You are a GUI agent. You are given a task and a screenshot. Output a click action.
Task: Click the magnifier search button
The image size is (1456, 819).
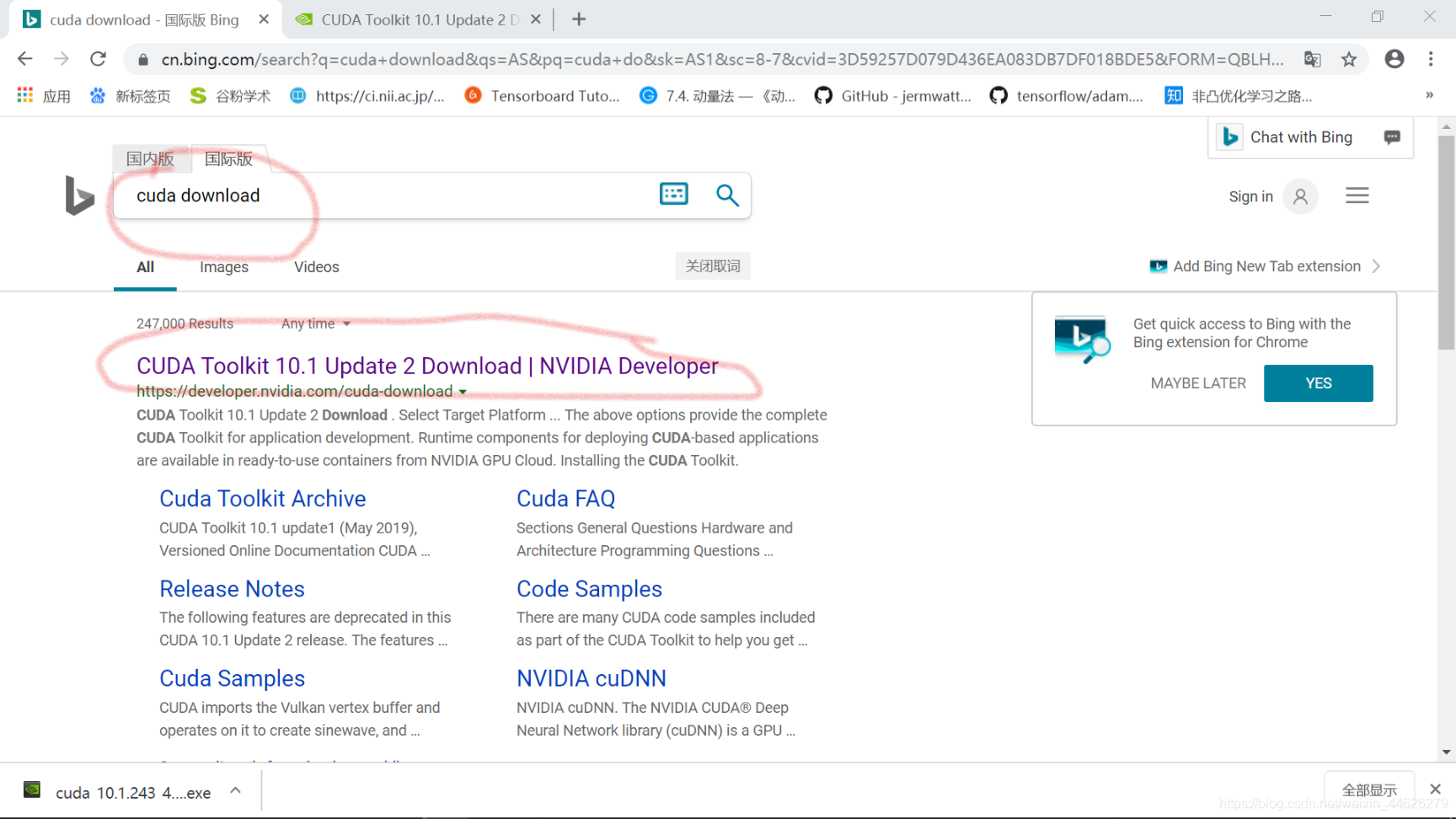[x=727, y=195]
